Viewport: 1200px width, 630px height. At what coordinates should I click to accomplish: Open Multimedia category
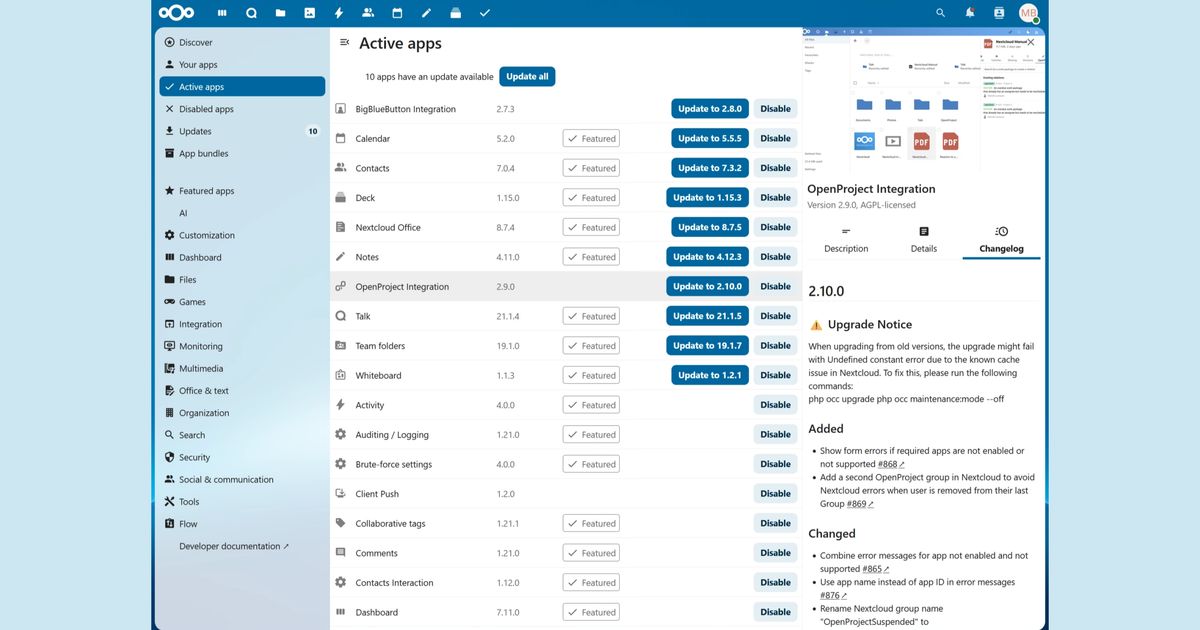[242, 368]
